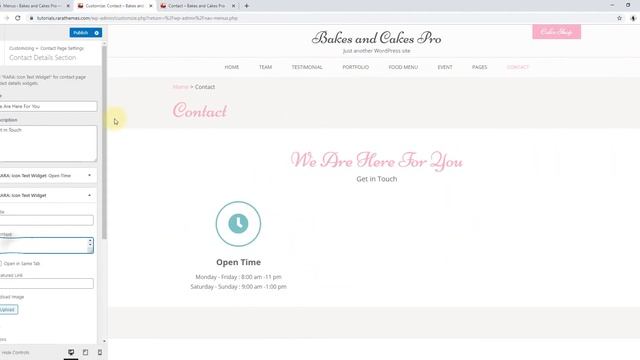This screenshot has width=640, height=360.
Task: Click Hide Controls at panel bottom
Action: [16, 352]
